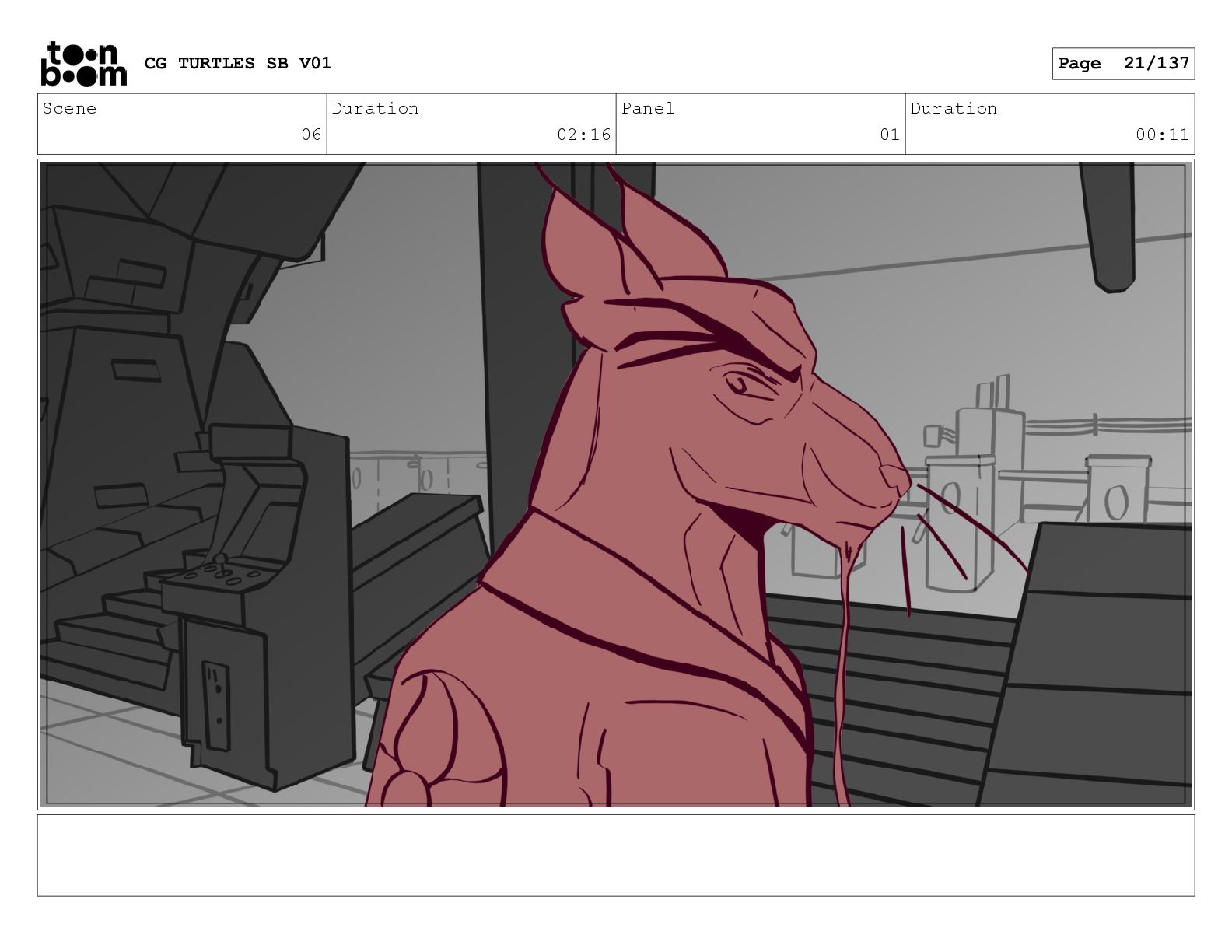Select the panel number '01'
Image resolution: width=1232 pixels, height=952 pixels.
[x=890, y=135]
